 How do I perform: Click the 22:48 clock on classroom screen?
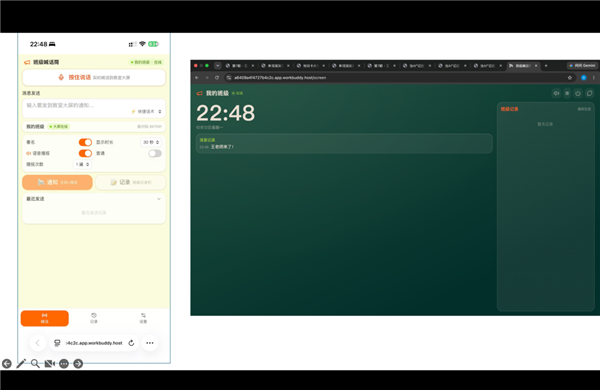226,113
